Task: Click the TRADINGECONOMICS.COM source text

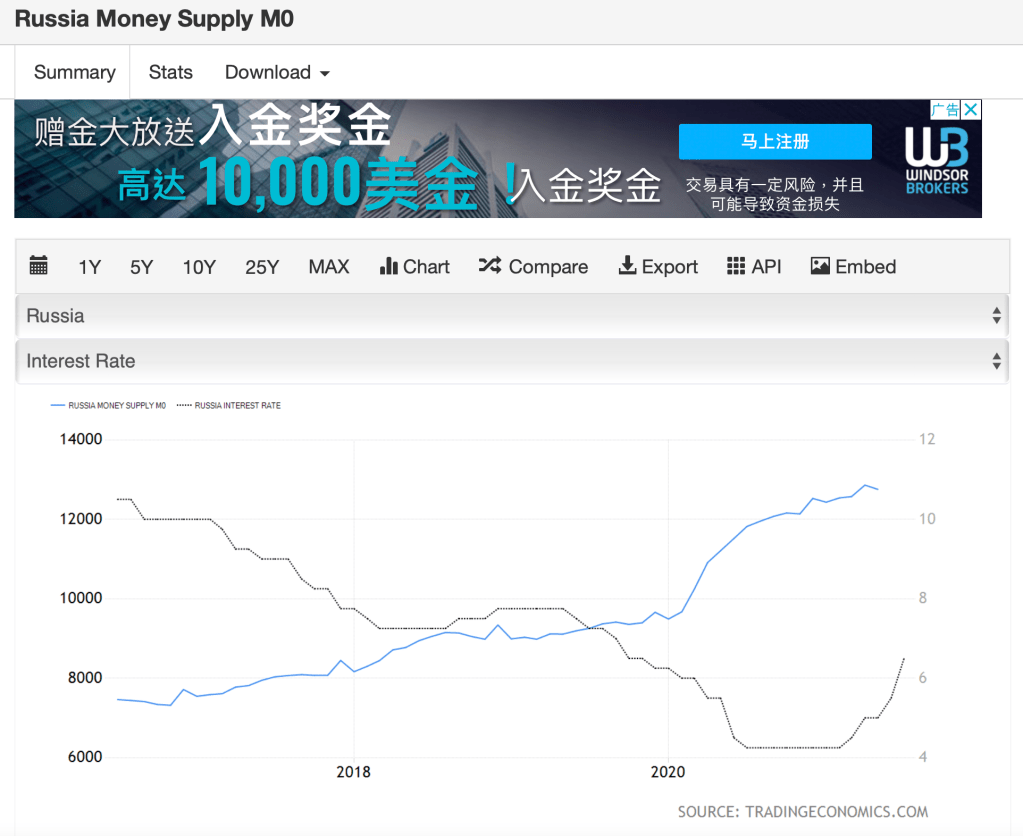Action: click(802, 811)
